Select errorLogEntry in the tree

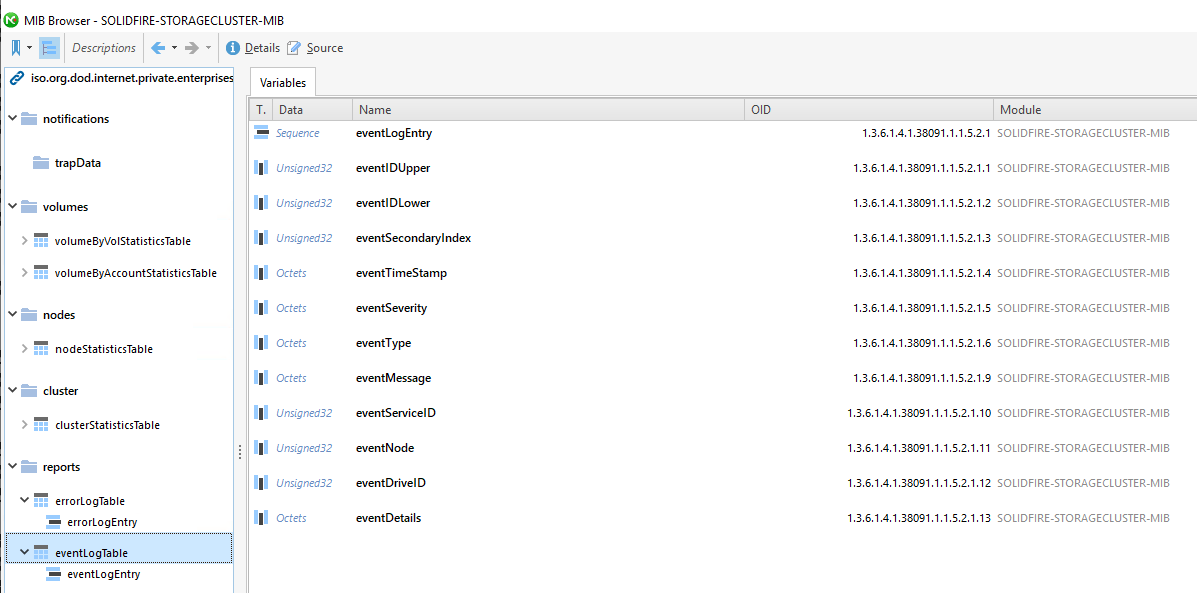[x=104, y=522]
